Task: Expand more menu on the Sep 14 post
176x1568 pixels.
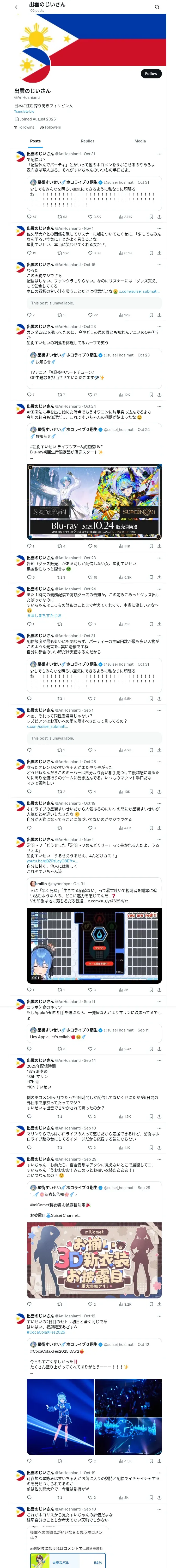Action: pyautogui.click(x=159, y=1060)
